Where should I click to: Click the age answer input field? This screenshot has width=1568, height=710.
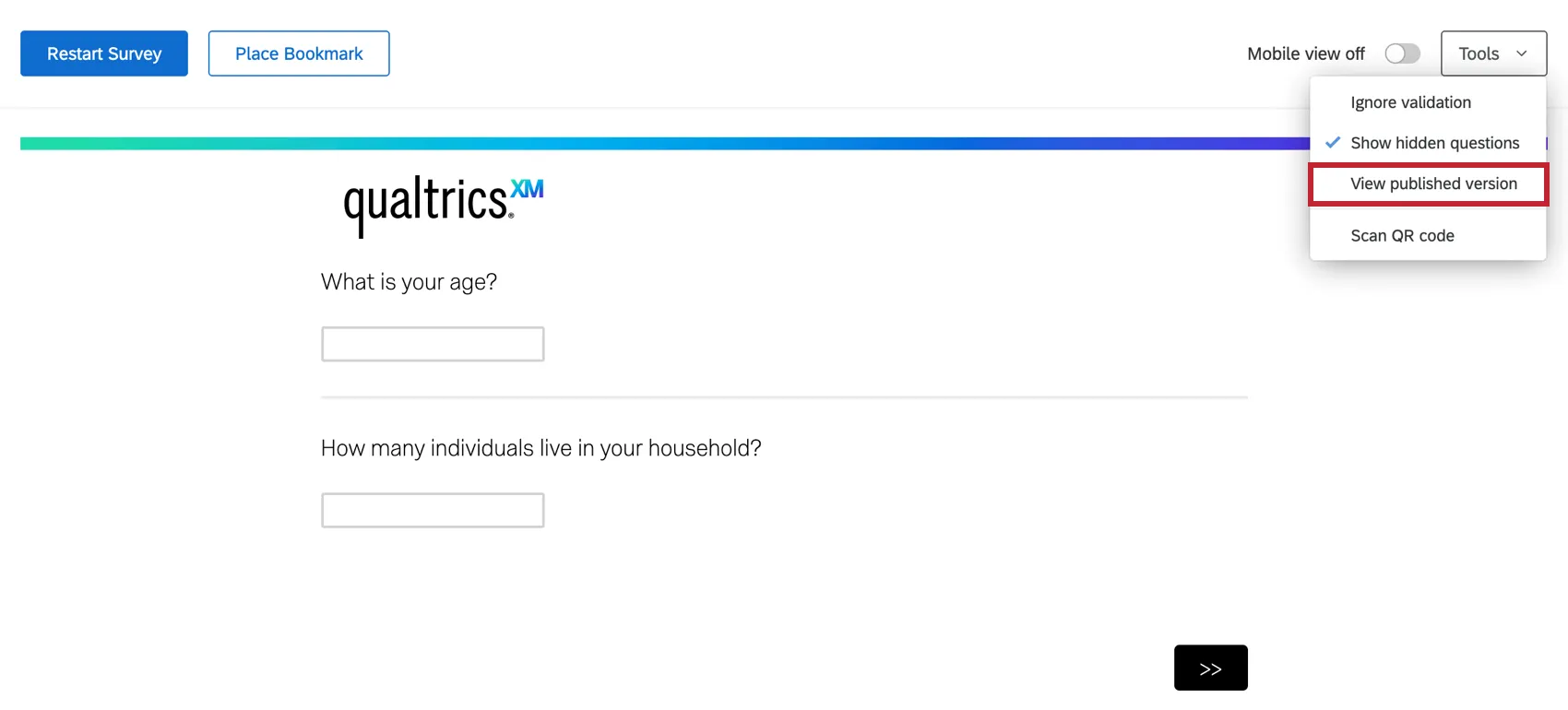432,343
